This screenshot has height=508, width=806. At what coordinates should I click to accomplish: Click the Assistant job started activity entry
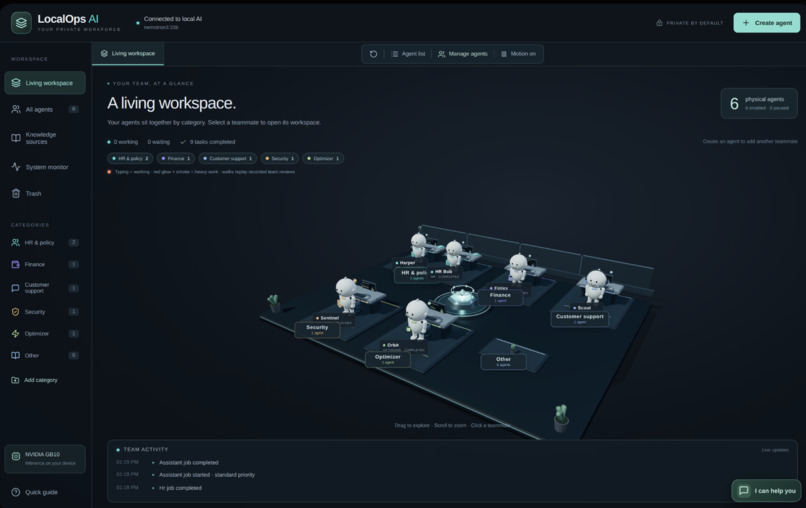click(x=207, y=475)
